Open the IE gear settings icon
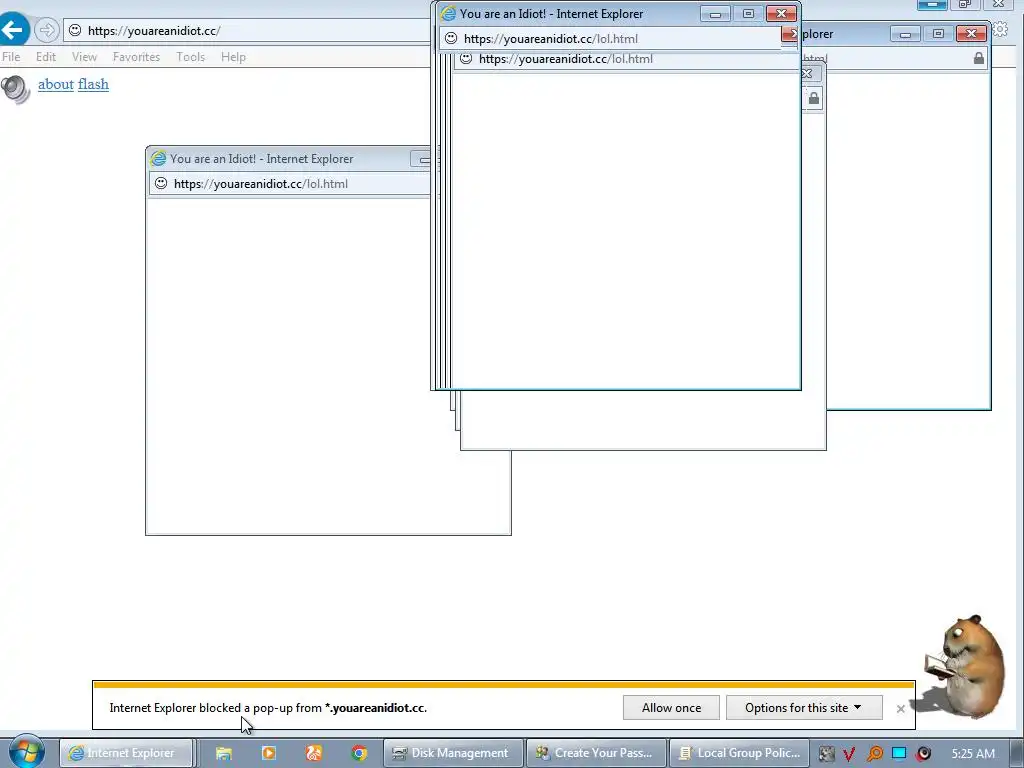 point(1000,29)
